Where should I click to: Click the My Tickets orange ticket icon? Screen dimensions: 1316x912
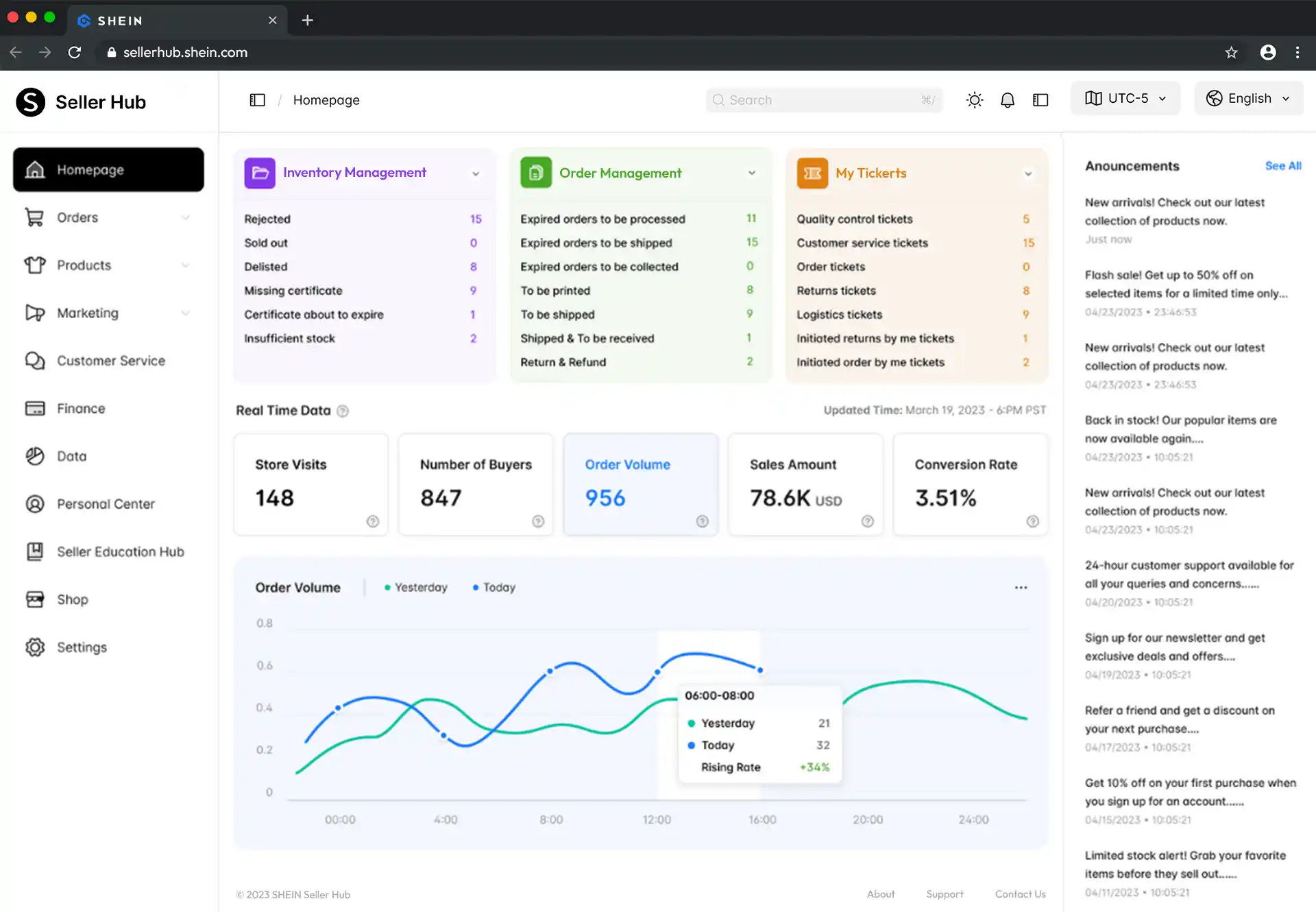tap(812, 173)
